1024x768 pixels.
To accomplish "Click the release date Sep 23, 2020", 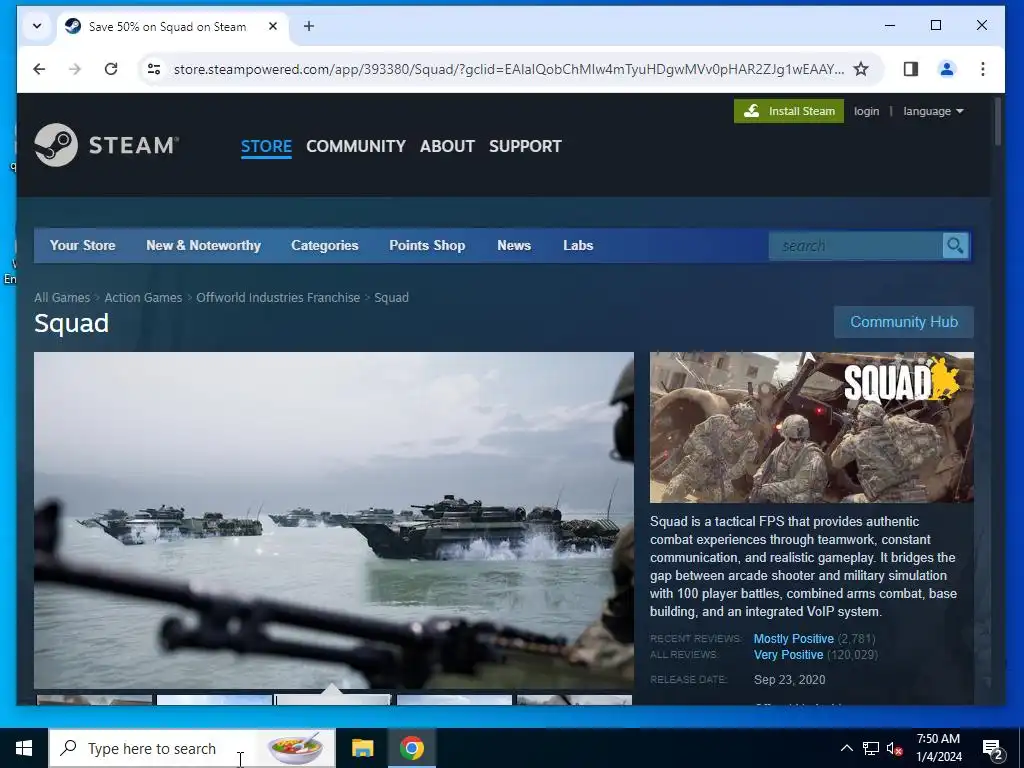I will (x=790, y=680).
